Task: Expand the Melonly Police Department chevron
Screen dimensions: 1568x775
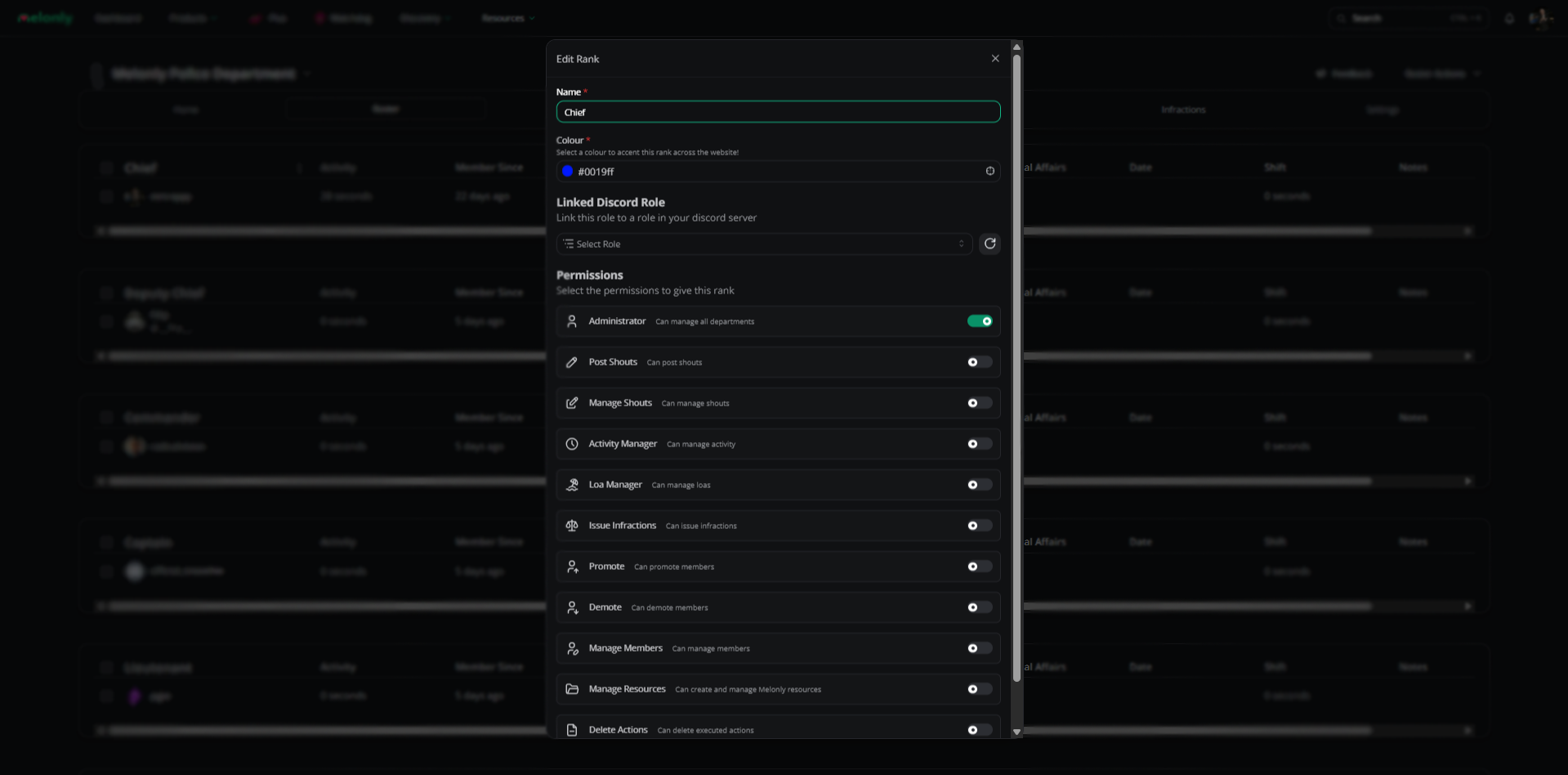Action: (x=307, y=74)
